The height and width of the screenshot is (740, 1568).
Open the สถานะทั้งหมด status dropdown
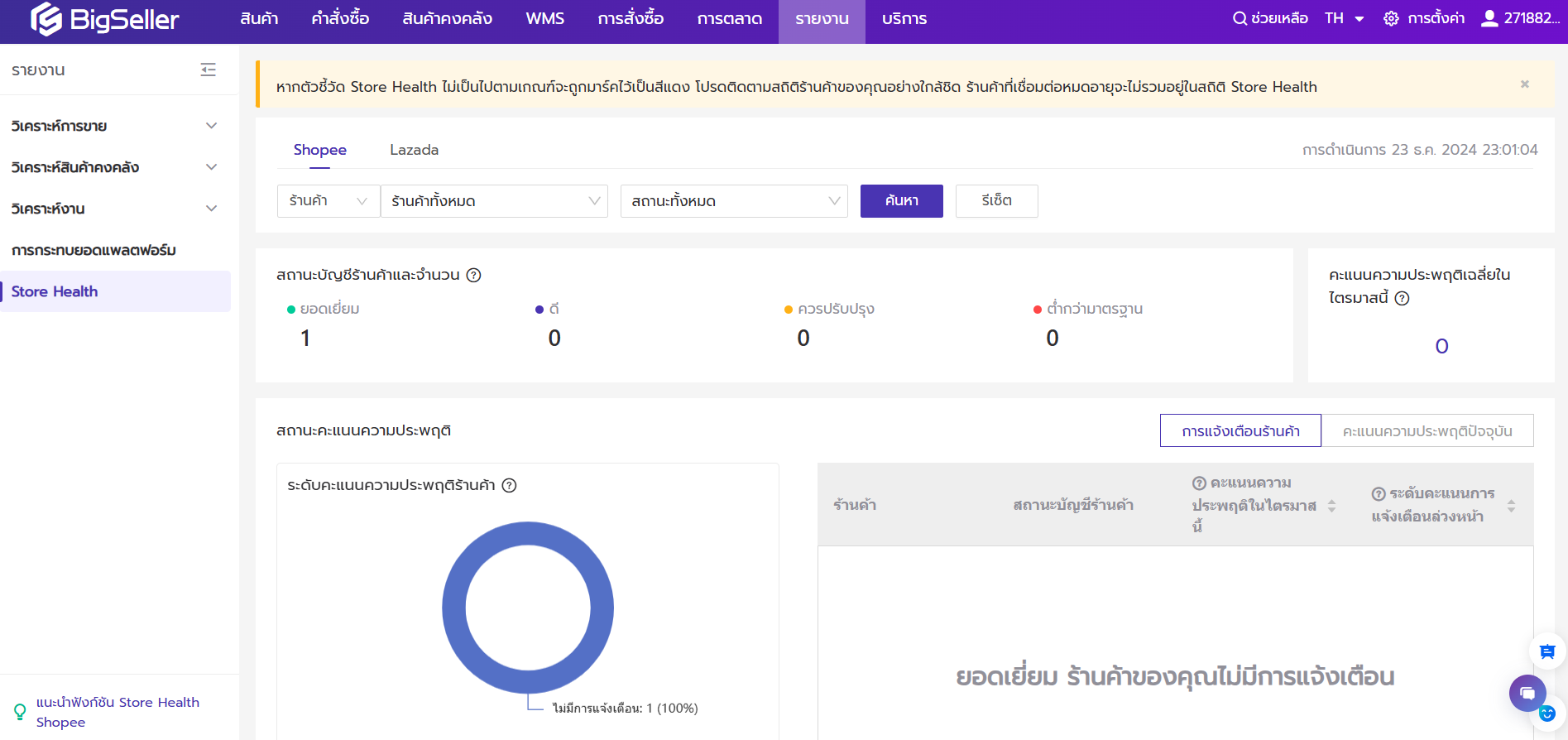point(734,201)
